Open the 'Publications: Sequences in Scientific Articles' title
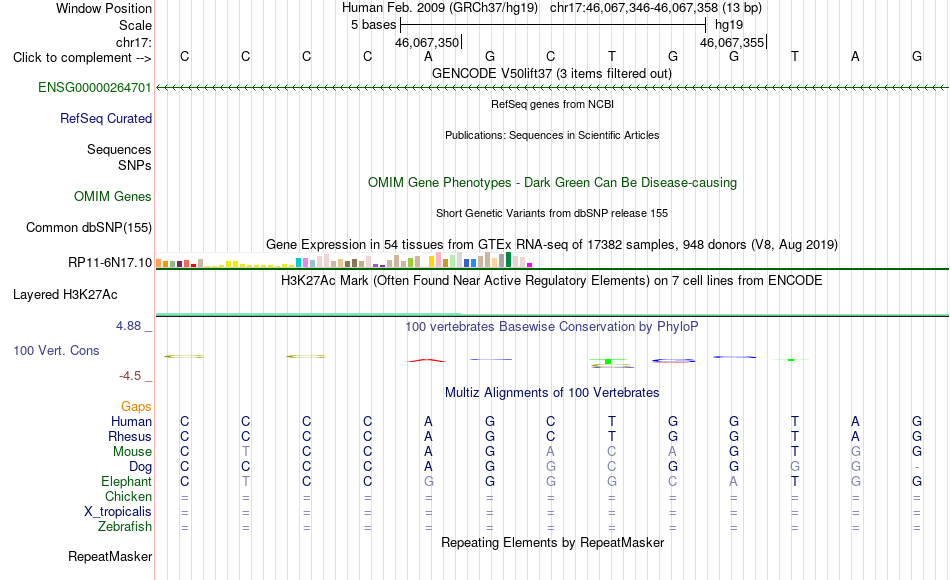Viewport: 950px width, 580px height. (x=552, y=135)
